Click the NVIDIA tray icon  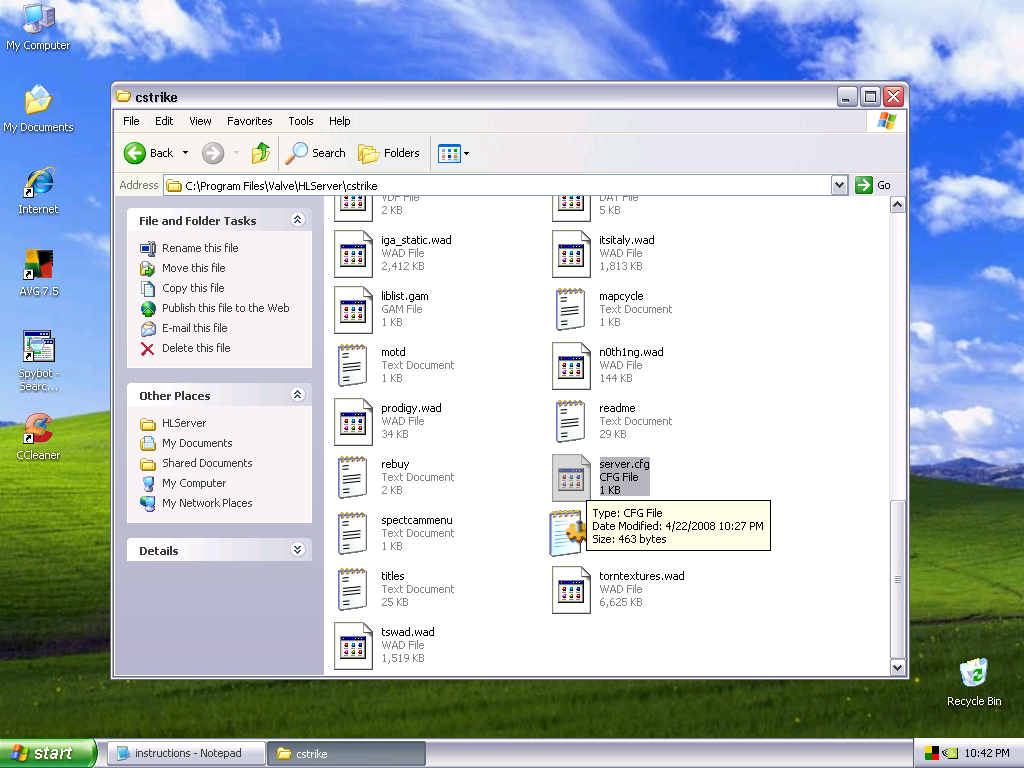point(948,754)
